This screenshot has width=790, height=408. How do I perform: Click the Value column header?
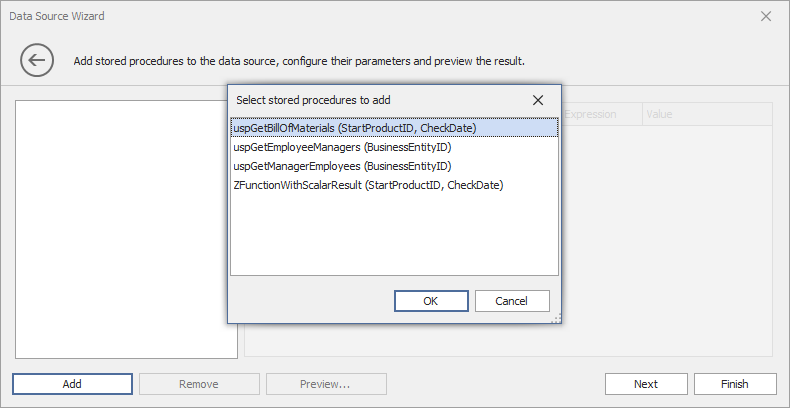[x=707, y=114]
